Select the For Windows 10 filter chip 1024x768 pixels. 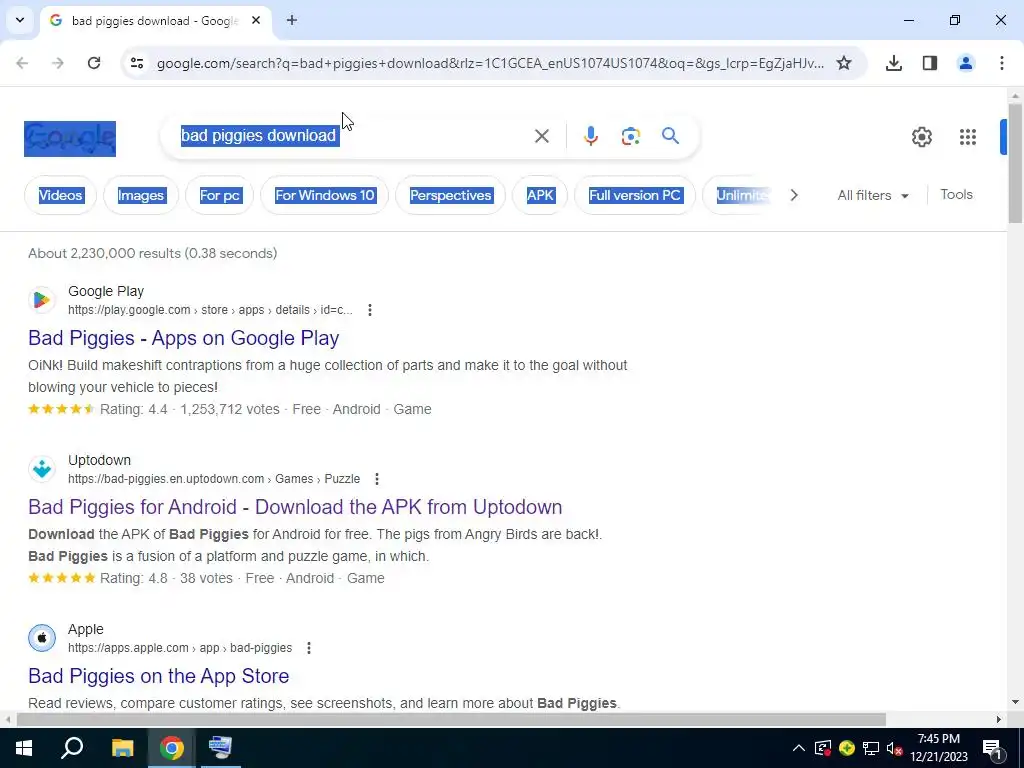coord(325,195)
